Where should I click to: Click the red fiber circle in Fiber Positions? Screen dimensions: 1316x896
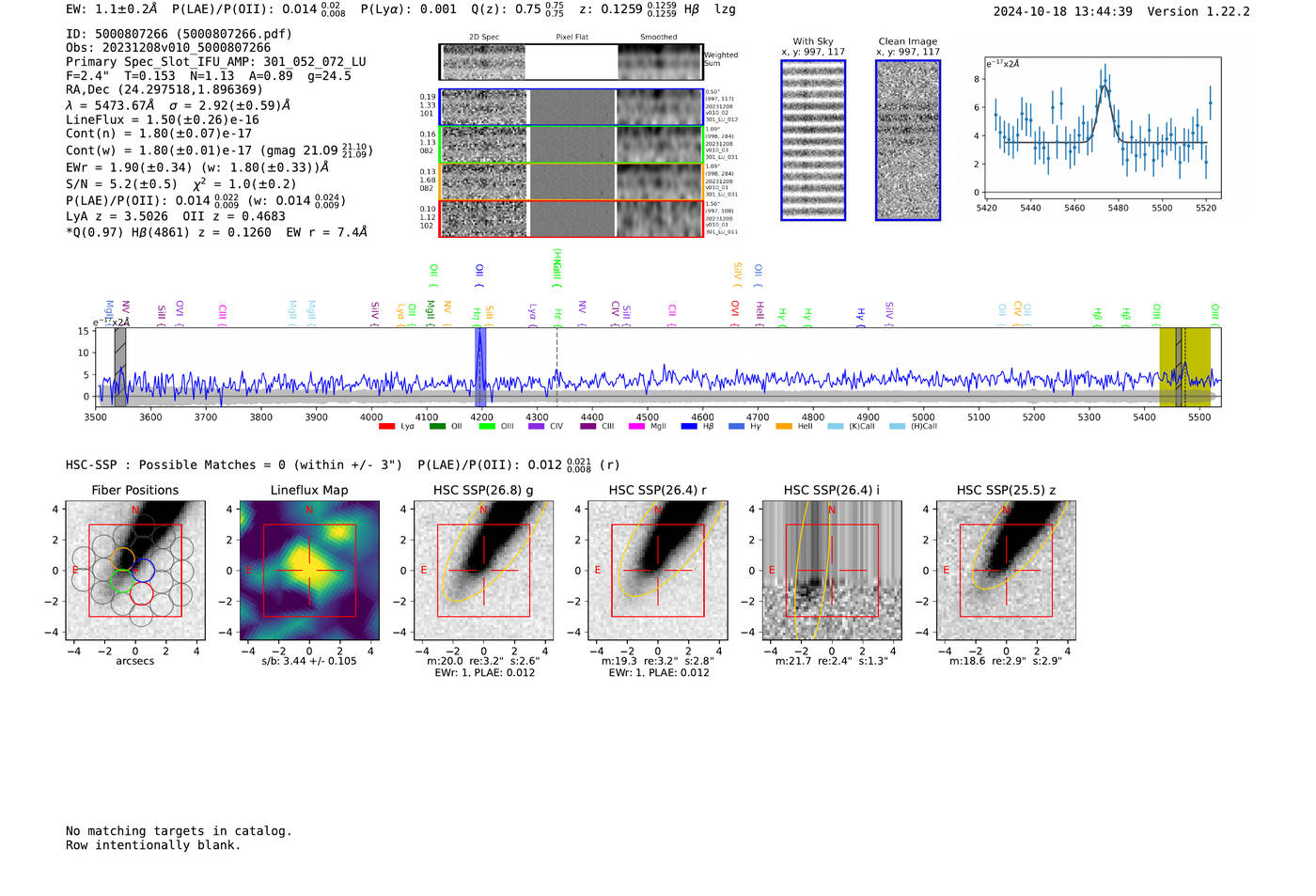click(x=141, y=593)
